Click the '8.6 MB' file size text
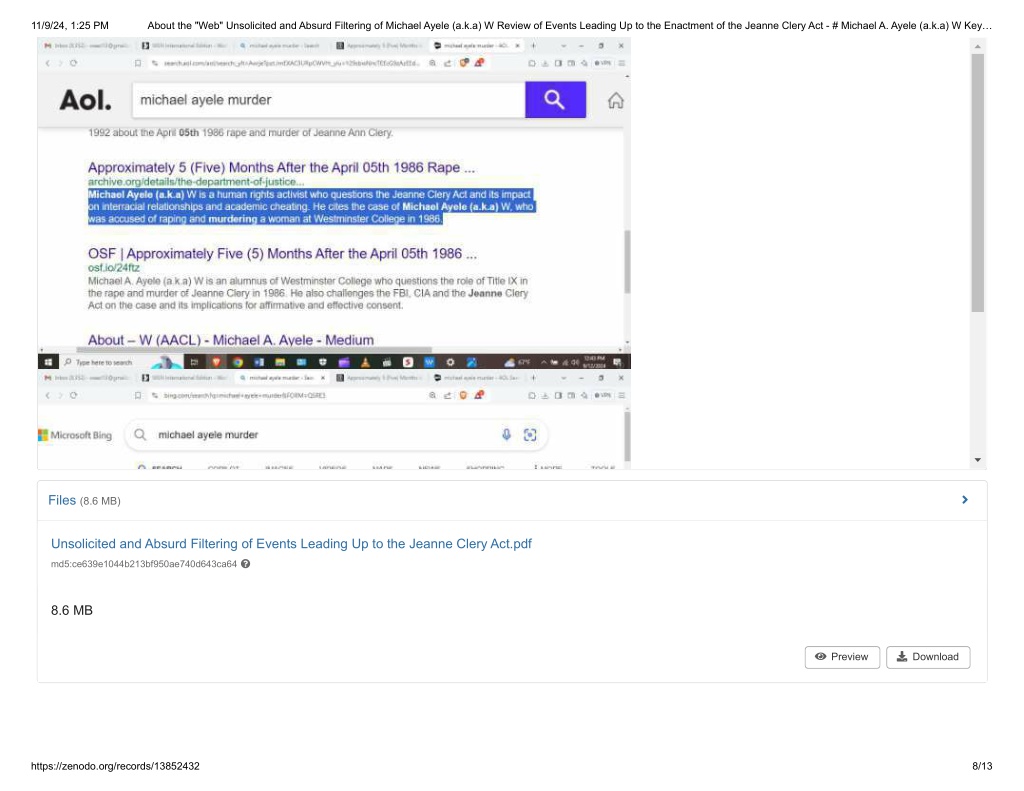The width and height of the screenshot is (1024, 791). [72, 610]
